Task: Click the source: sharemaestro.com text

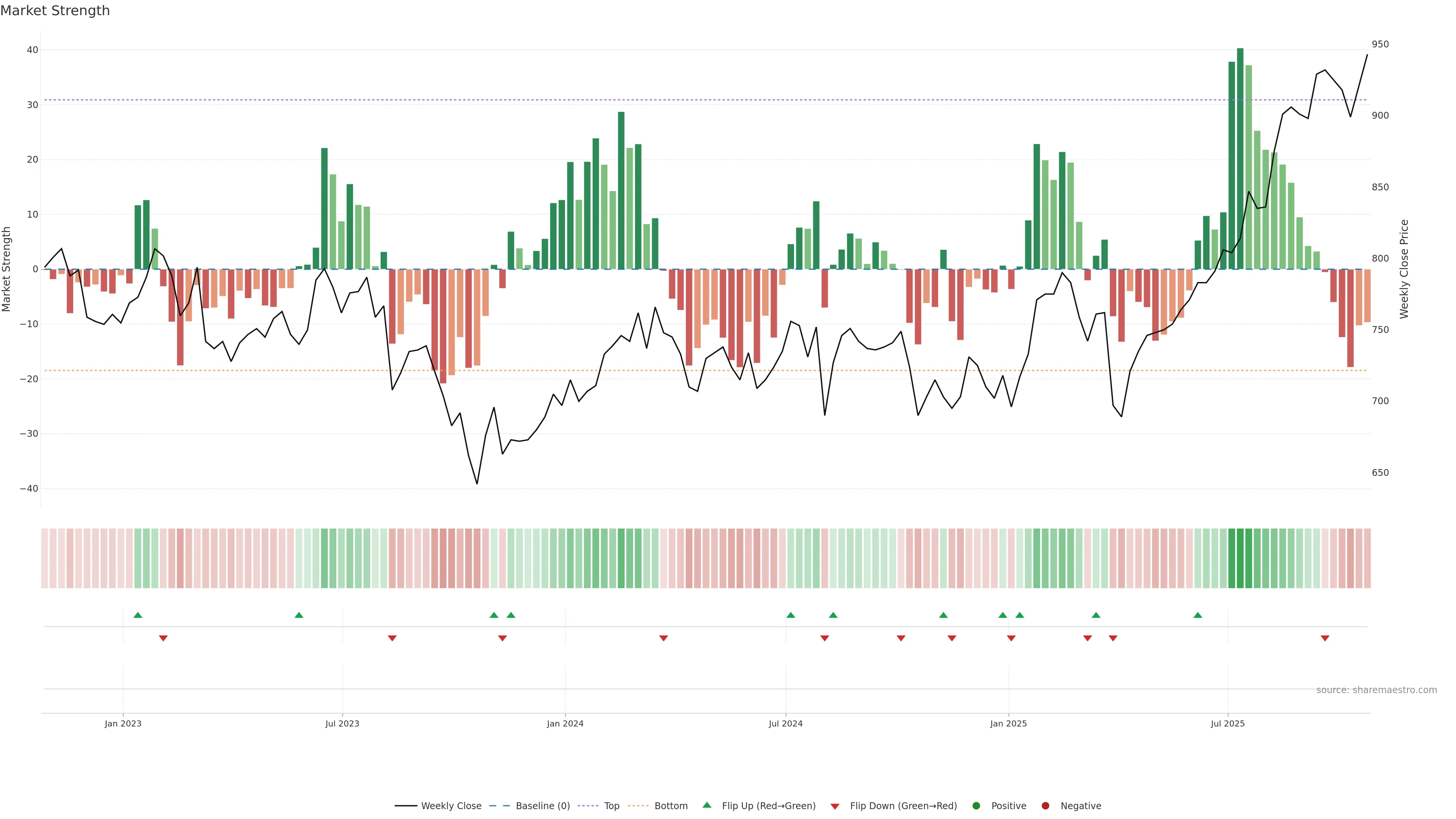Action: (1376, 690)
